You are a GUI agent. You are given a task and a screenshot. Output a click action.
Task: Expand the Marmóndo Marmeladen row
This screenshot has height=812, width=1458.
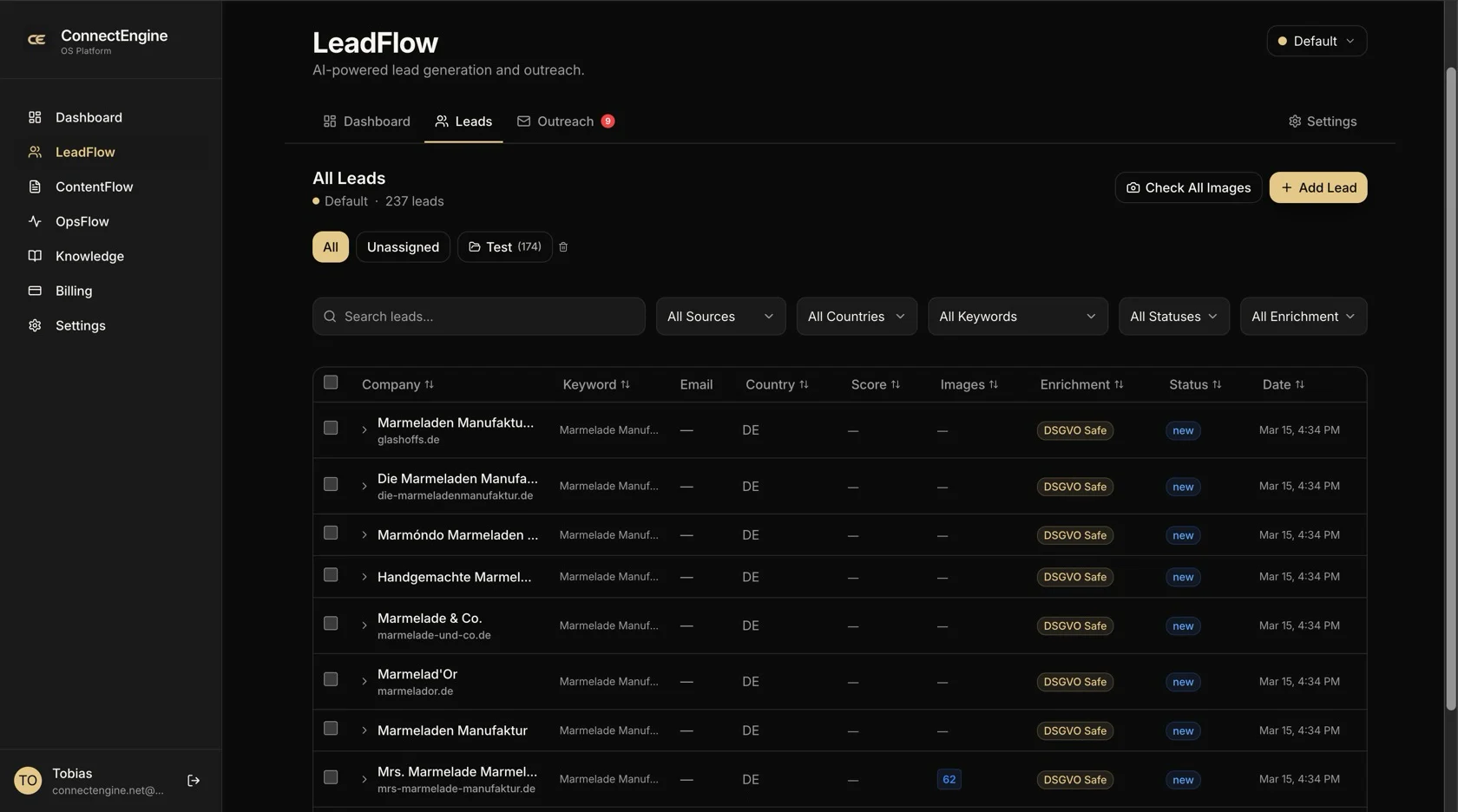[x=364, y=535]
